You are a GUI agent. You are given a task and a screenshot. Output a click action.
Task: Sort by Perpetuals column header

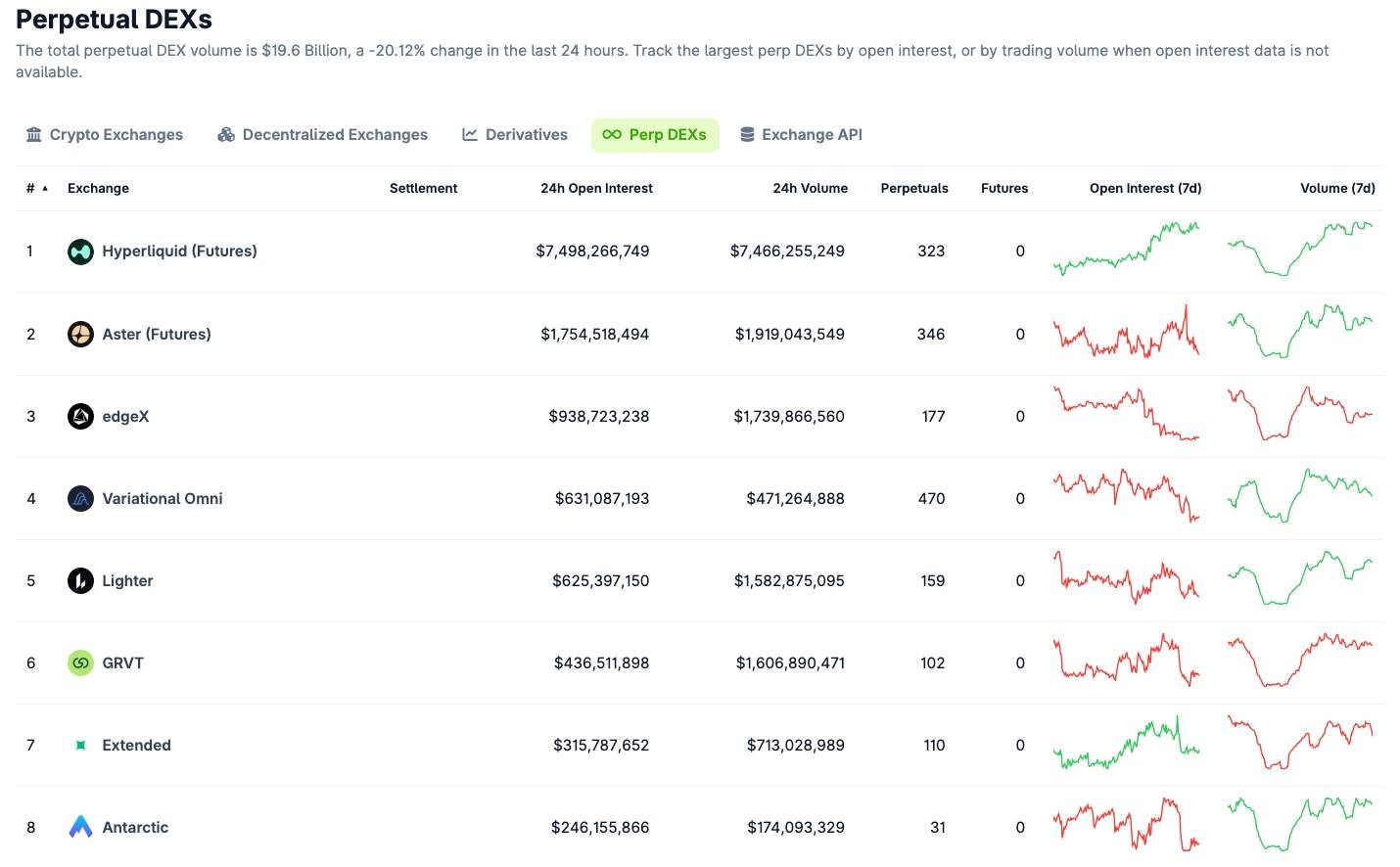[x=913, y=188]
